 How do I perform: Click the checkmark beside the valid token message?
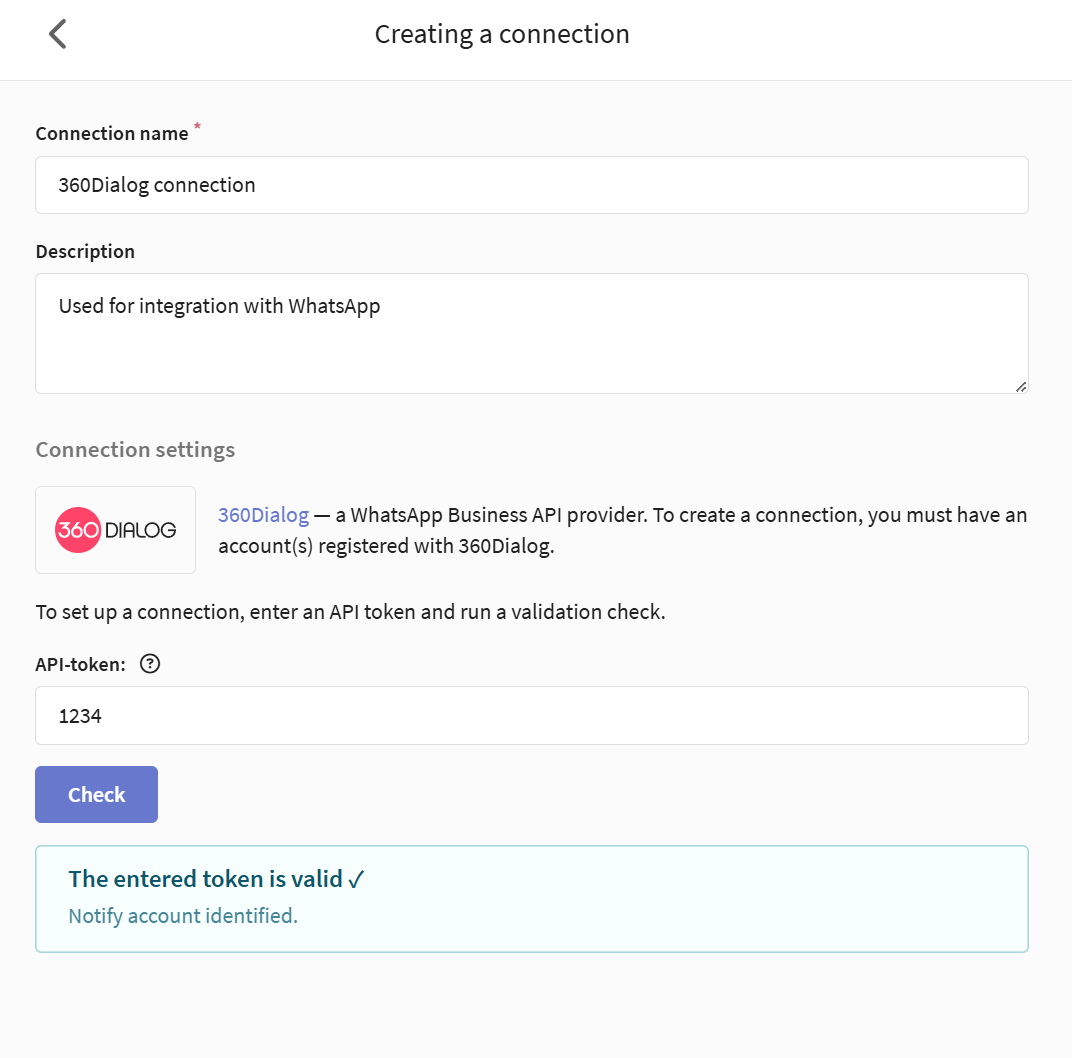click(x=356, y=879)
